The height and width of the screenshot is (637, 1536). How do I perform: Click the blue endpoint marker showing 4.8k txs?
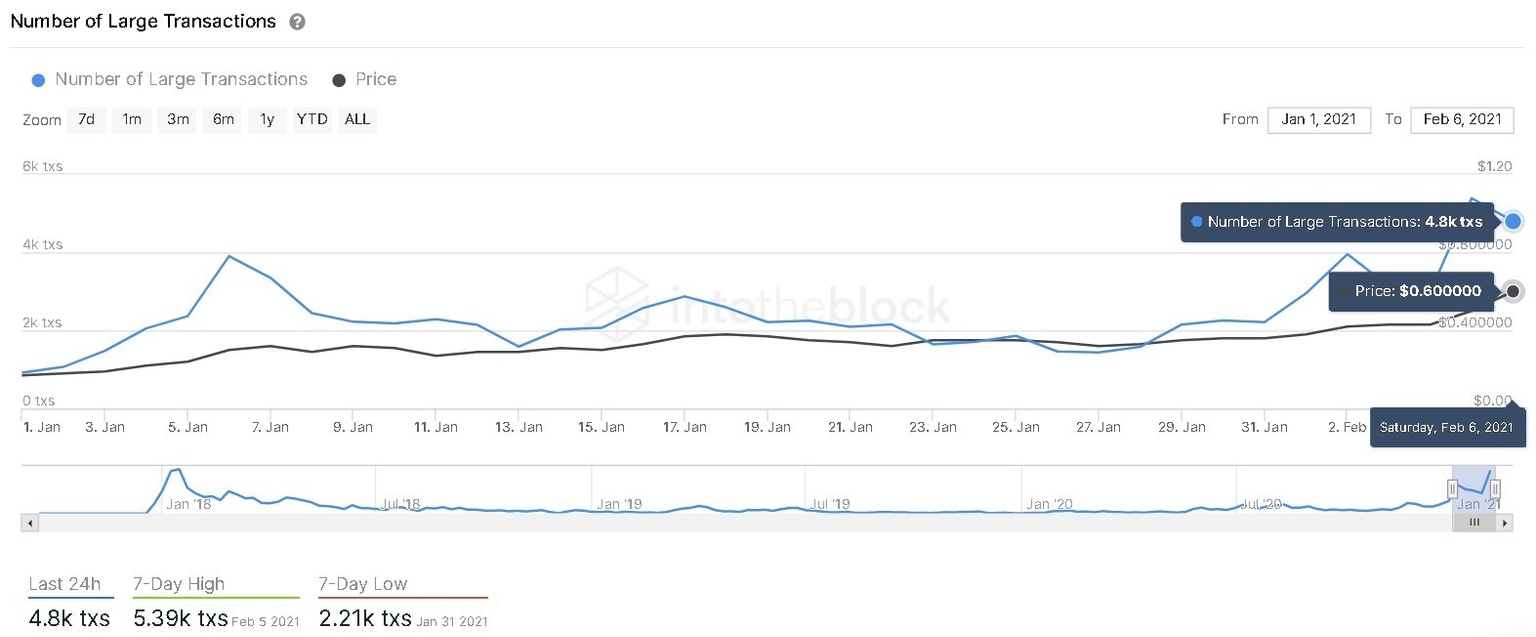pos(1513,221)
